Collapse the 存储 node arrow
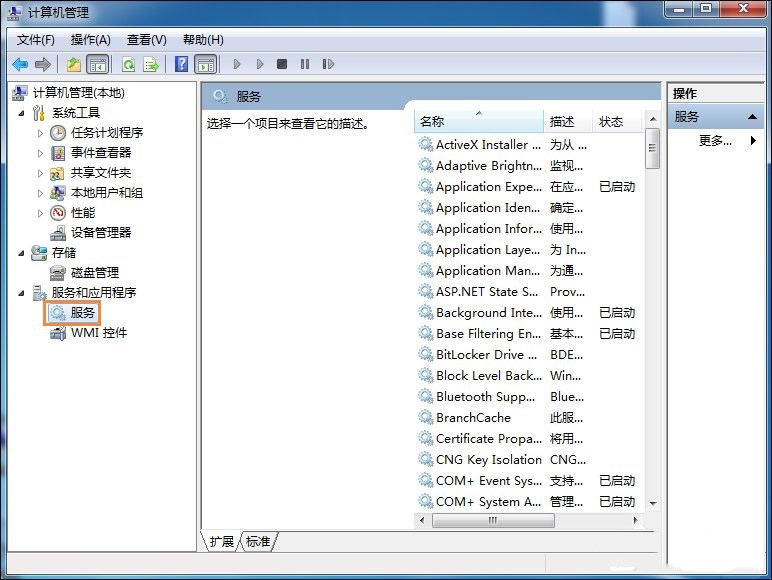This screenshot has width=772, height=580. 21,253
